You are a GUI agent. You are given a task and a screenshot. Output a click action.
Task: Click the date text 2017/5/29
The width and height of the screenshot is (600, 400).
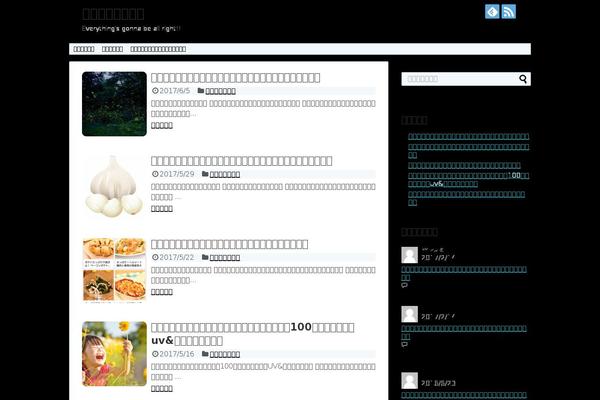pos(177,174)
